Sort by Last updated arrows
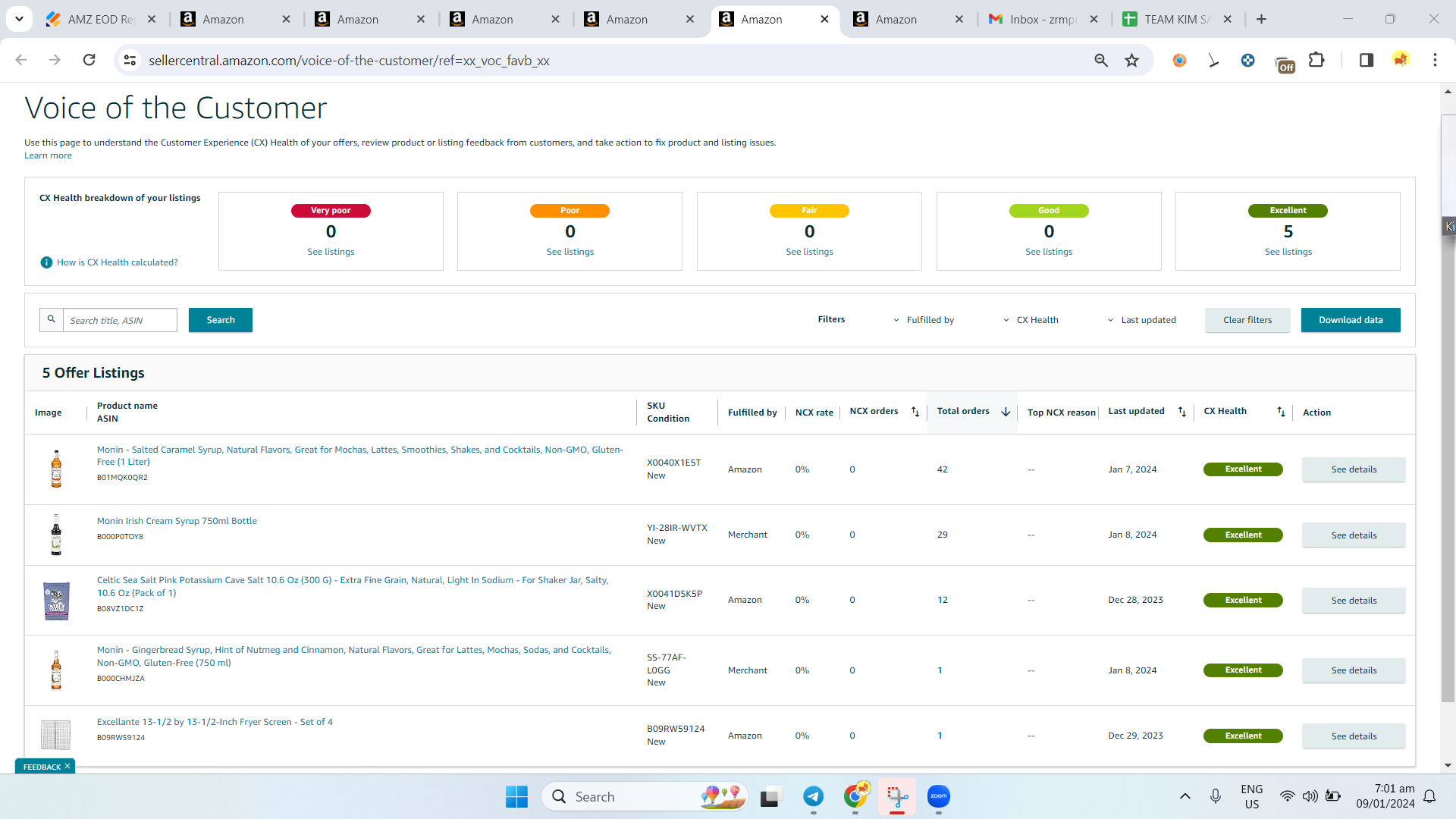The height and width of the screenshot is (819, 1456). tap(1181, 412)
